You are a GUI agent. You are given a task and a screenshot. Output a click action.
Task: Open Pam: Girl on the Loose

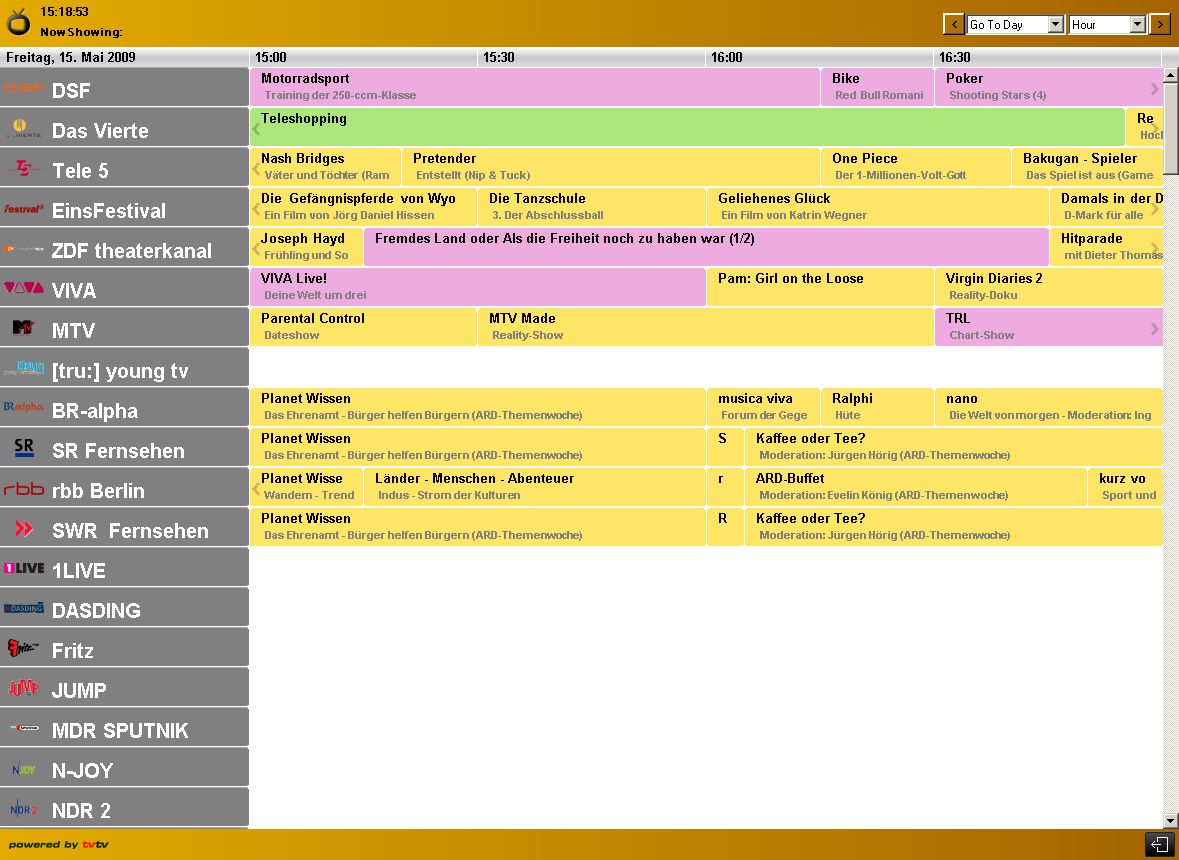pos(820,286)
